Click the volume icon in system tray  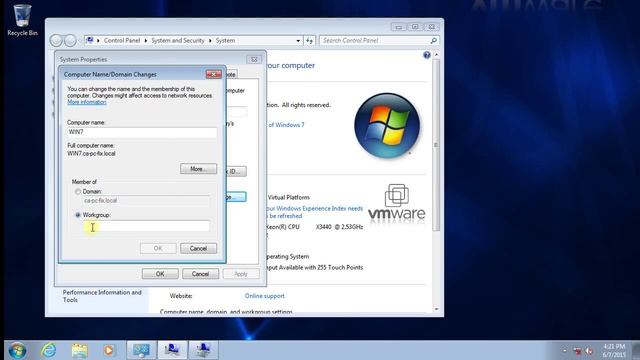coord(589,351)
